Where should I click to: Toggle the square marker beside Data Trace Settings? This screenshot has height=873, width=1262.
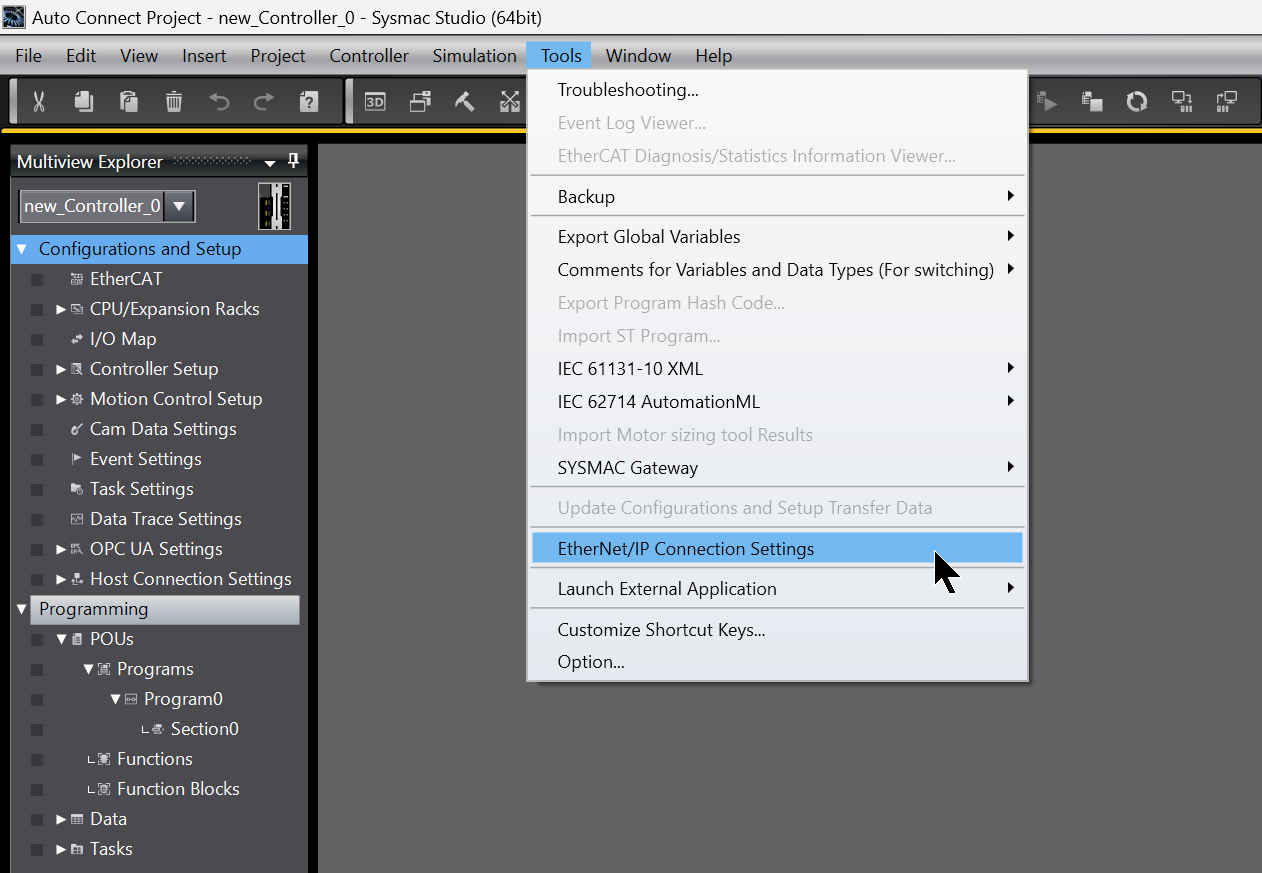point(37,520)
